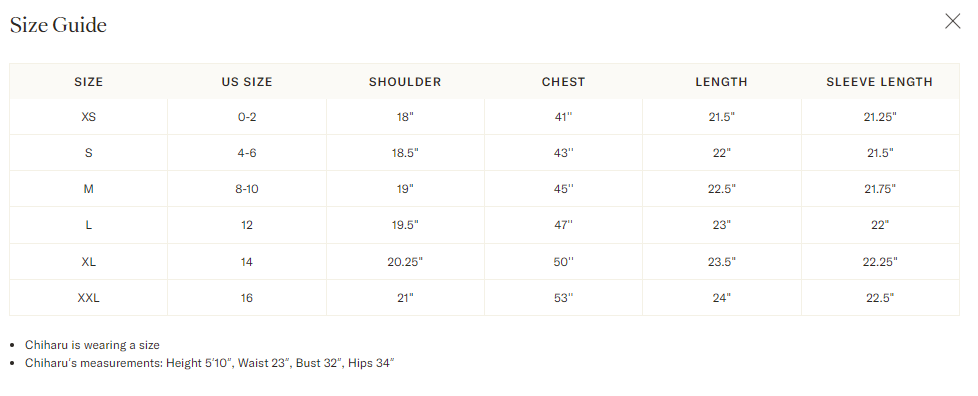The image size is (978, 396).
Task: Click the CHEST column header
Action: tap(563, 82)
